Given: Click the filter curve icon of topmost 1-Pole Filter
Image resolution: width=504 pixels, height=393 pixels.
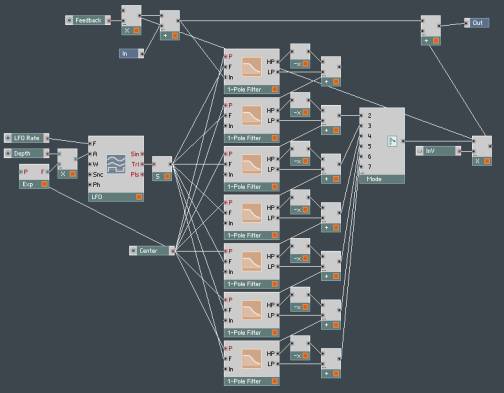Looking at the screenshot, I should point(251,68).
